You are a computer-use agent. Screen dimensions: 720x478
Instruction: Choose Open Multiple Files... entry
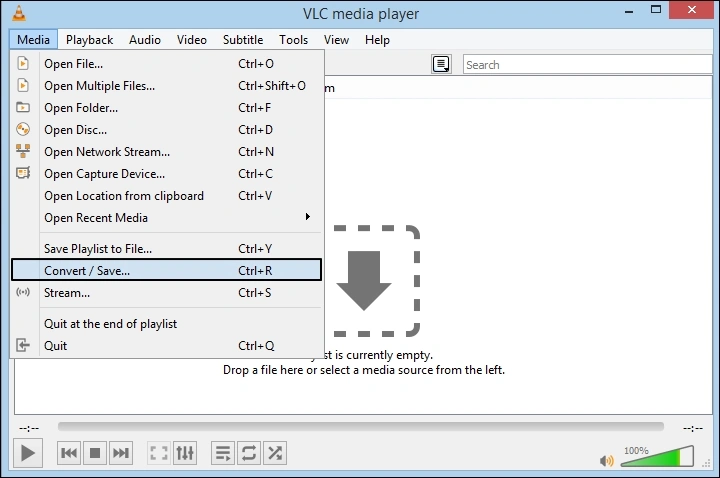(x=167, y=86)
